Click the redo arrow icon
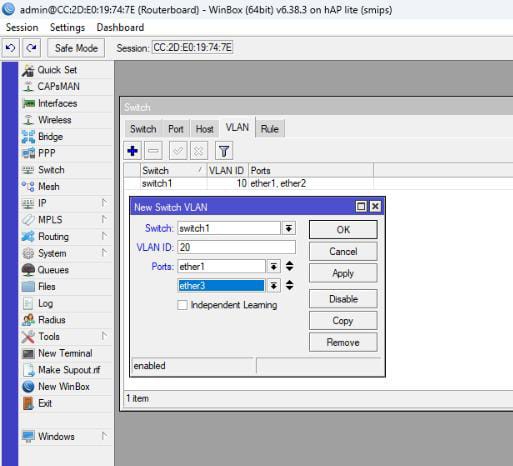Image resolution: width=513 pixels, height=466 pixels. click(32, 48)
